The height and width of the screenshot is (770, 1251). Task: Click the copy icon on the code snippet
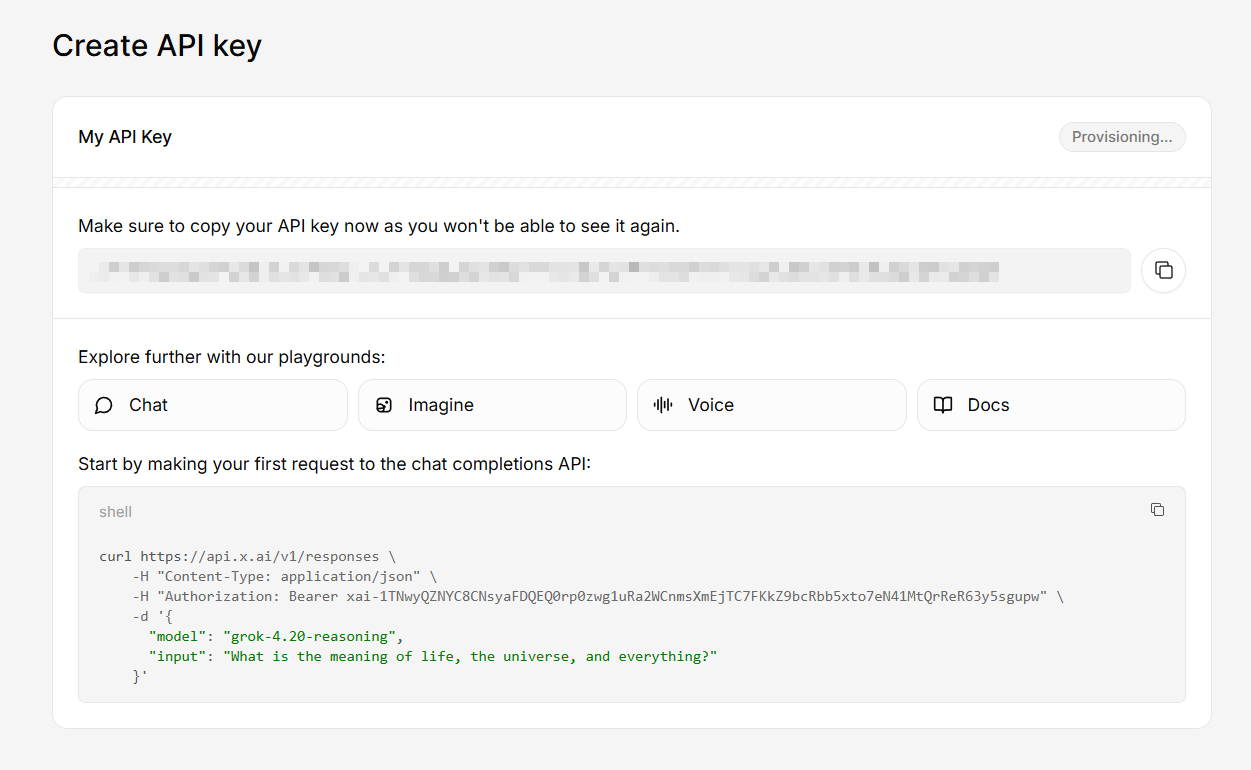tap(1157, 509)
